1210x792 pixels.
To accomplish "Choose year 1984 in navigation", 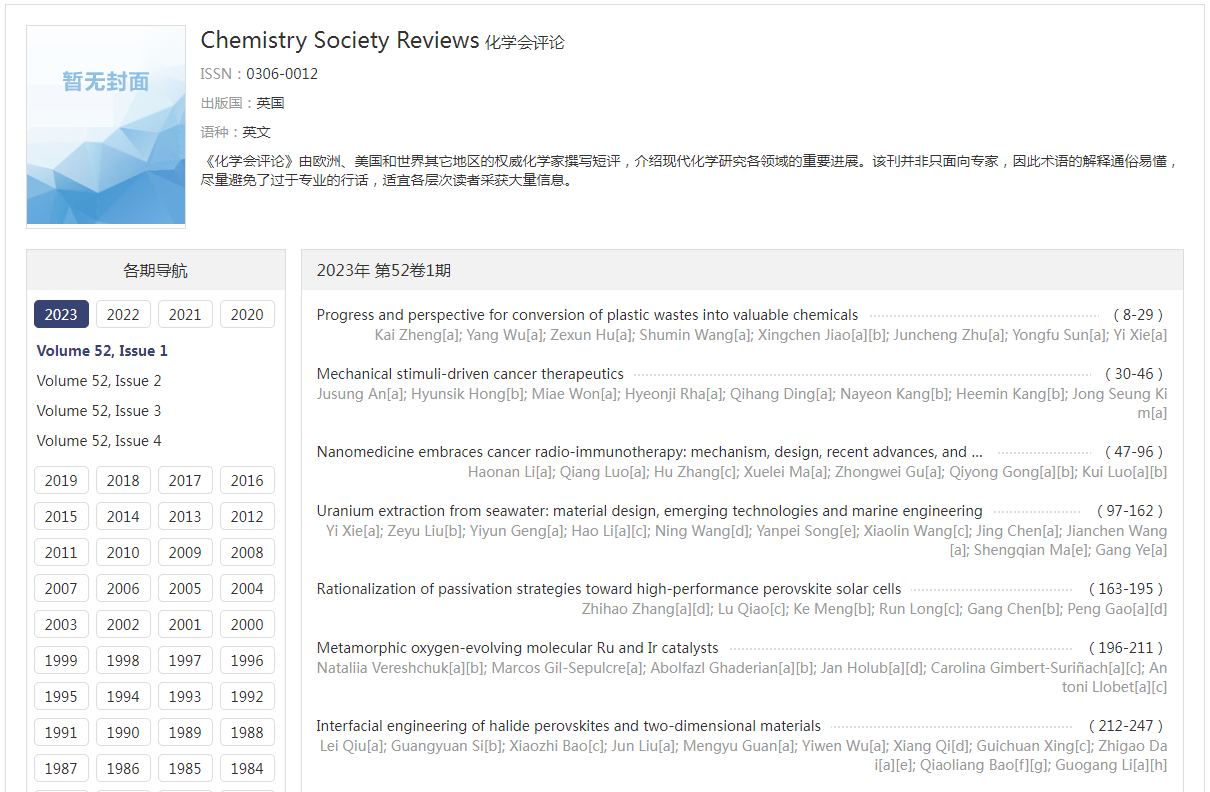I will coord(247,768).
